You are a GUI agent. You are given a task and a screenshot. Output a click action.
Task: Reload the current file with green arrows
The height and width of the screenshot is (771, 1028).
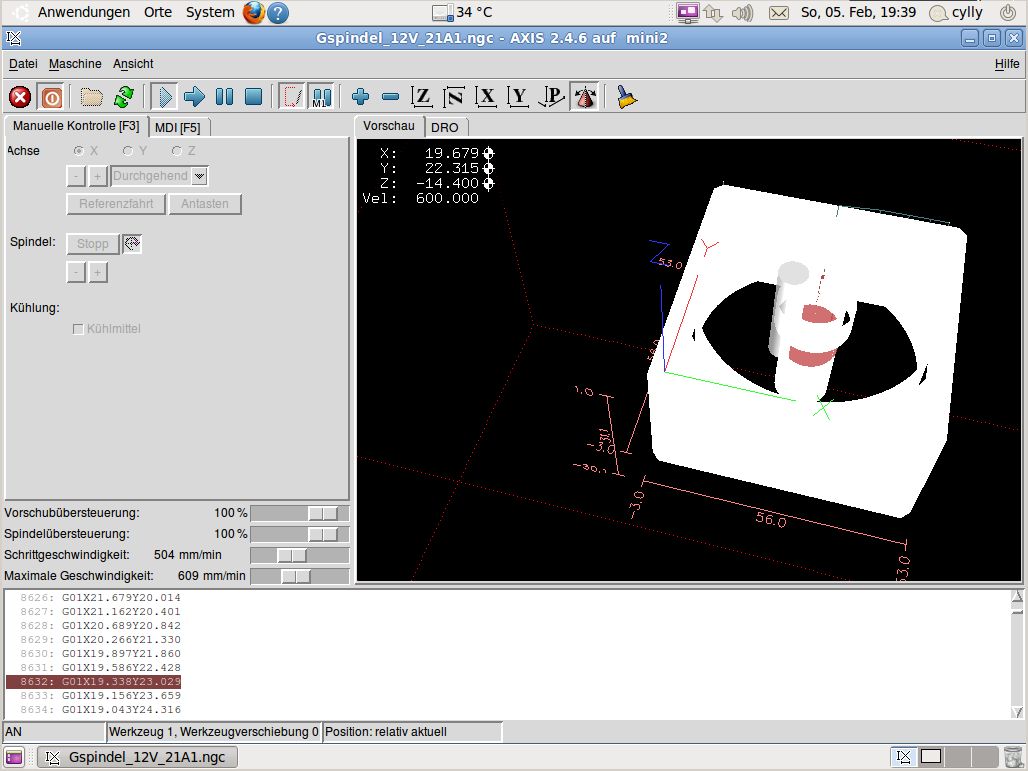pyautogui.click(x=123, y=97)
